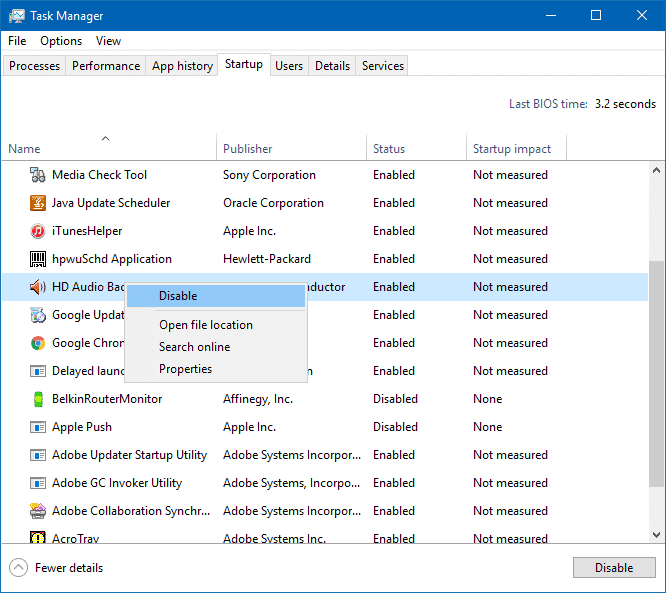
Task: Select the hpwuSchd Application barcode icon
Action: pyautogui.click(x=38, y=259)
